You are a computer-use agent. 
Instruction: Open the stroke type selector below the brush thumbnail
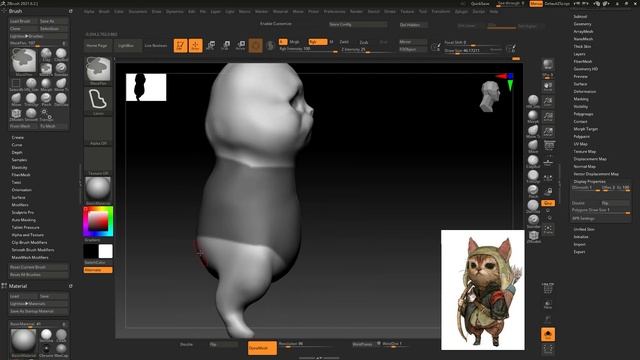click(98, 101)
